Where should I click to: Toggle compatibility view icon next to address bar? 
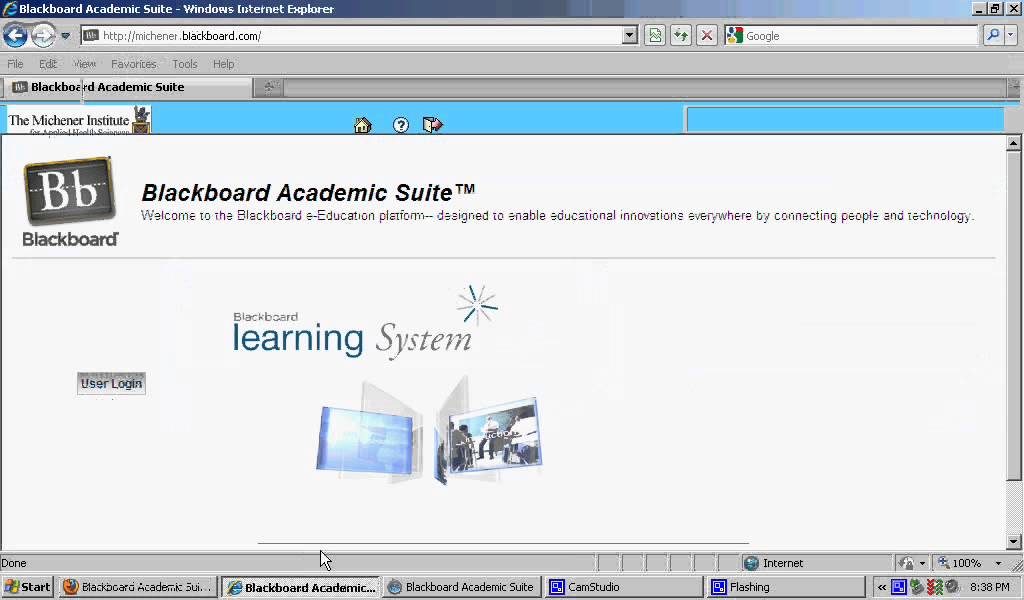[x=654, y=36]
